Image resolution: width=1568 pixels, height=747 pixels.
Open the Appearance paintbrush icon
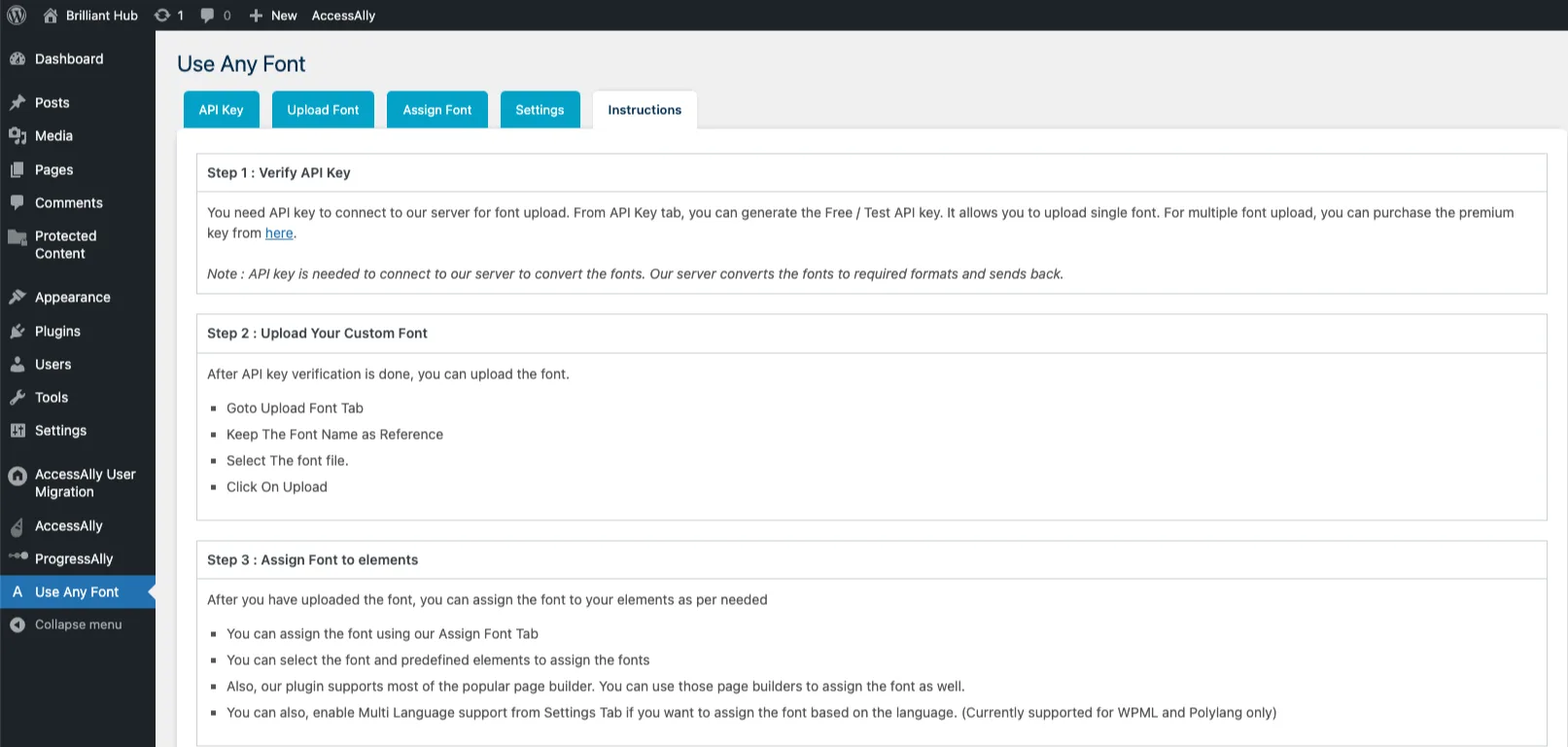(x=17, y=298)
